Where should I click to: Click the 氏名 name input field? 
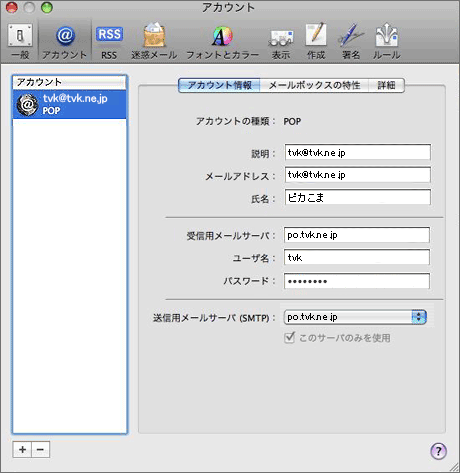[358, 198]
